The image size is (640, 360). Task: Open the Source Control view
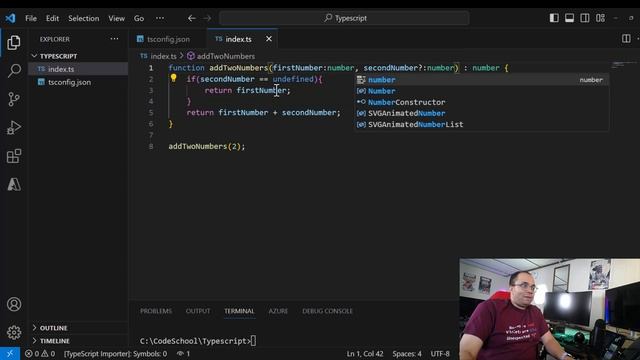pyautogui.click(x=14, y=99)
